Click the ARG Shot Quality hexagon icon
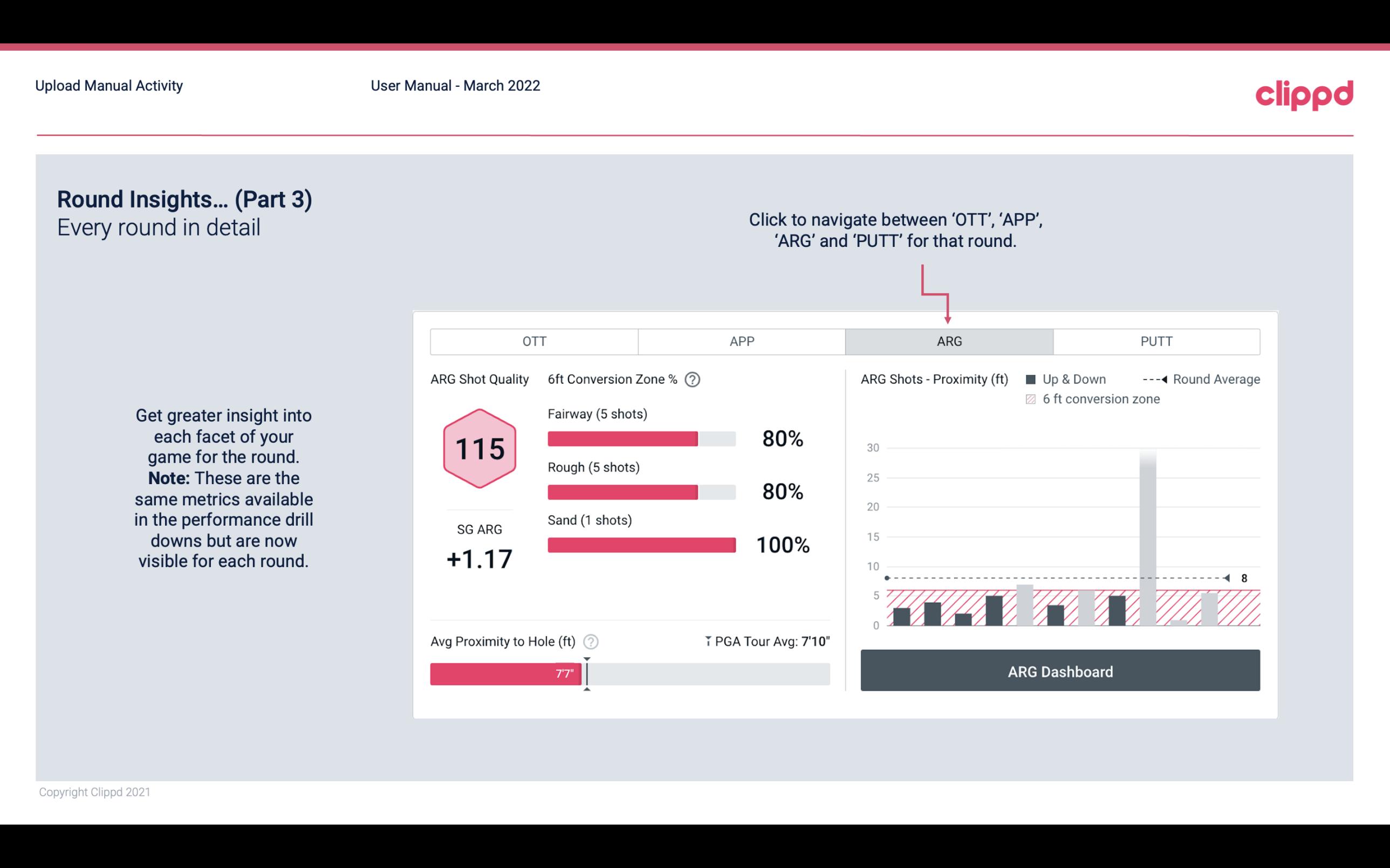1390x868 pixels. (x=479, y=449)
